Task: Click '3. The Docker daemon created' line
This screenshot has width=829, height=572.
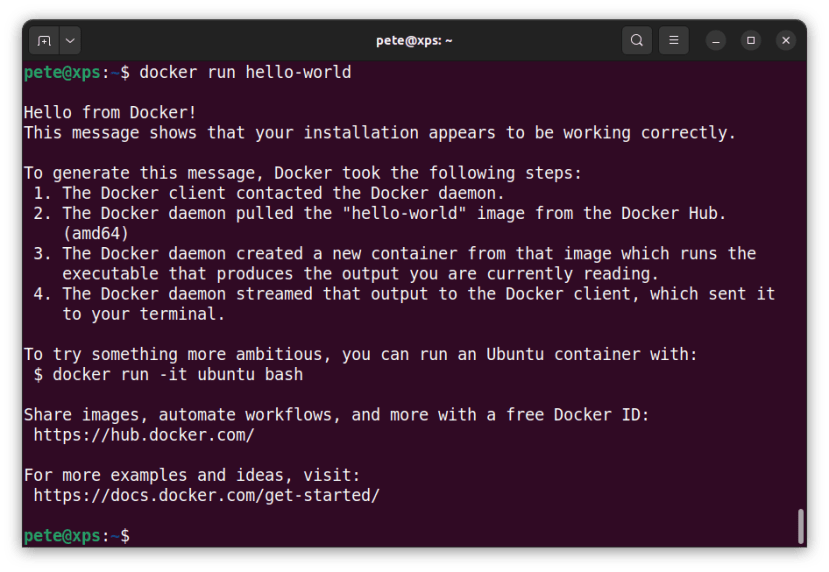Action: coord(394,253)
